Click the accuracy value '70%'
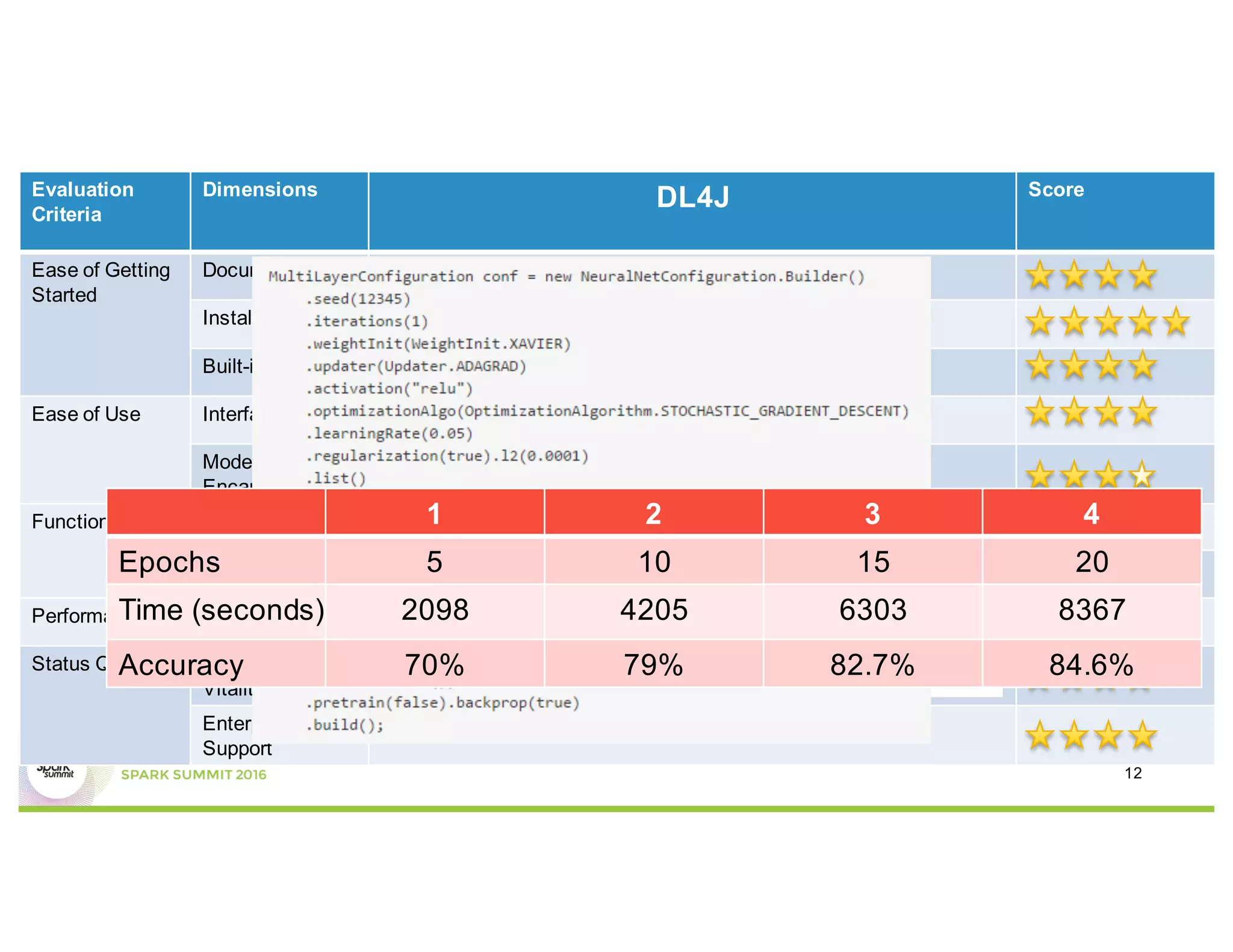The width and height of the screenshot is (1233, 952). 435,664
